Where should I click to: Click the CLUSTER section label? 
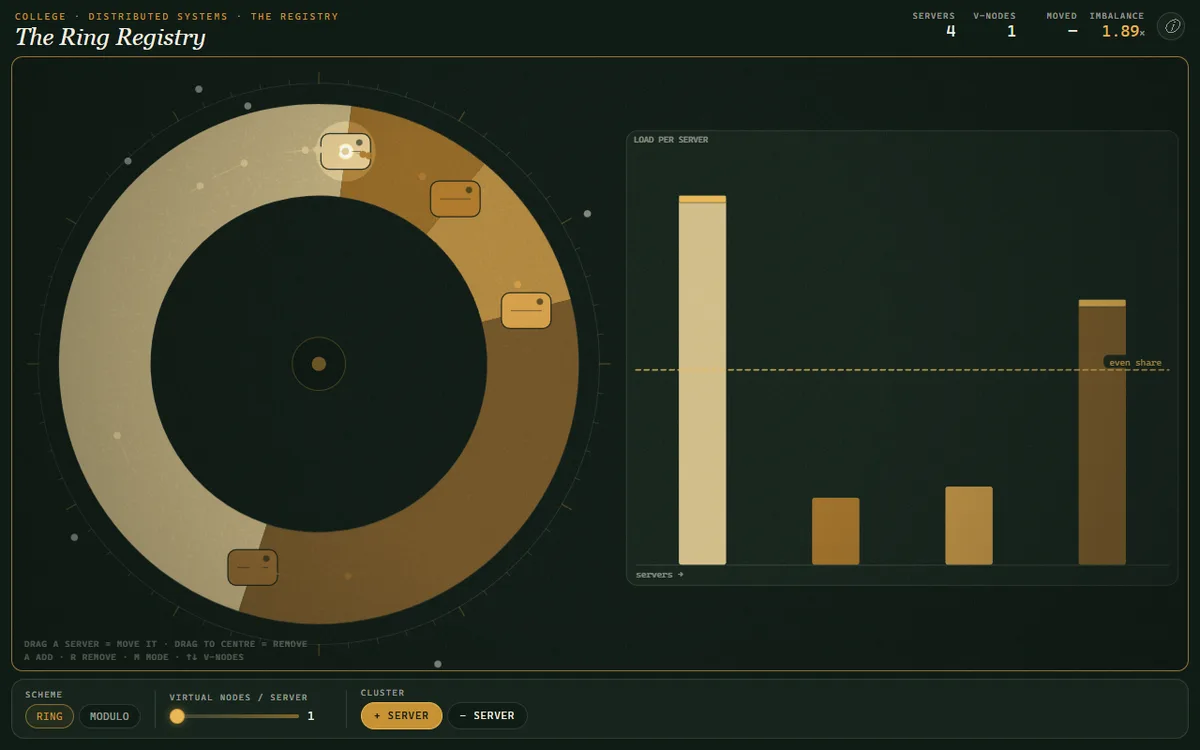[x=383, y=693]
